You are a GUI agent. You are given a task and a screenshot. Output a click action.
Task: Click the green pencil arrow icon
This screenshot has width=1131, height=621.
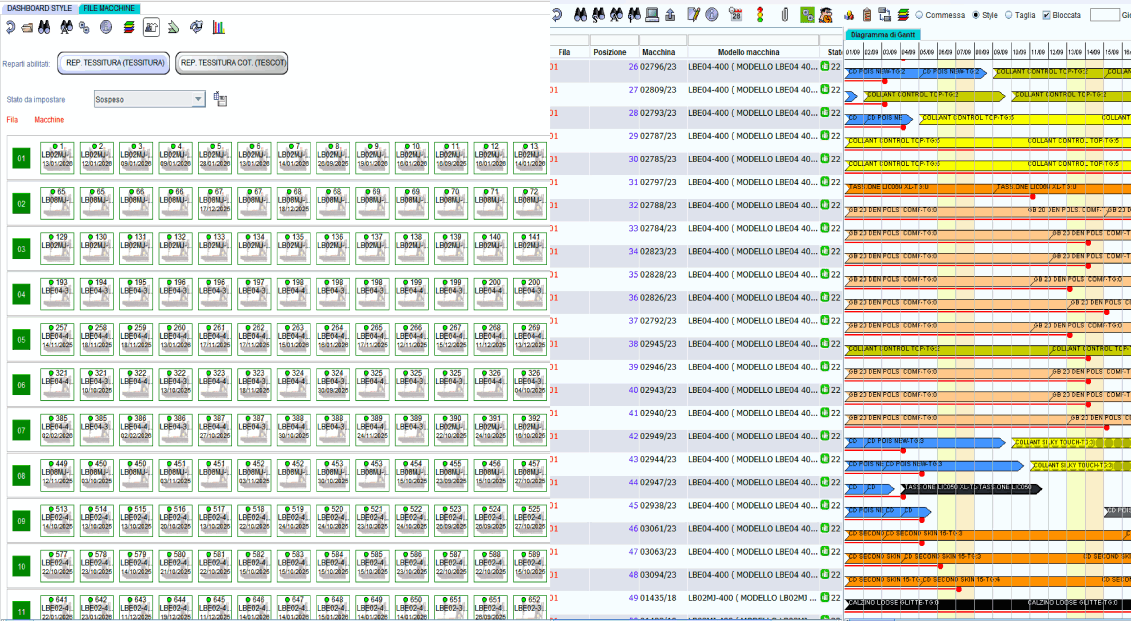[x=173, y=27]
